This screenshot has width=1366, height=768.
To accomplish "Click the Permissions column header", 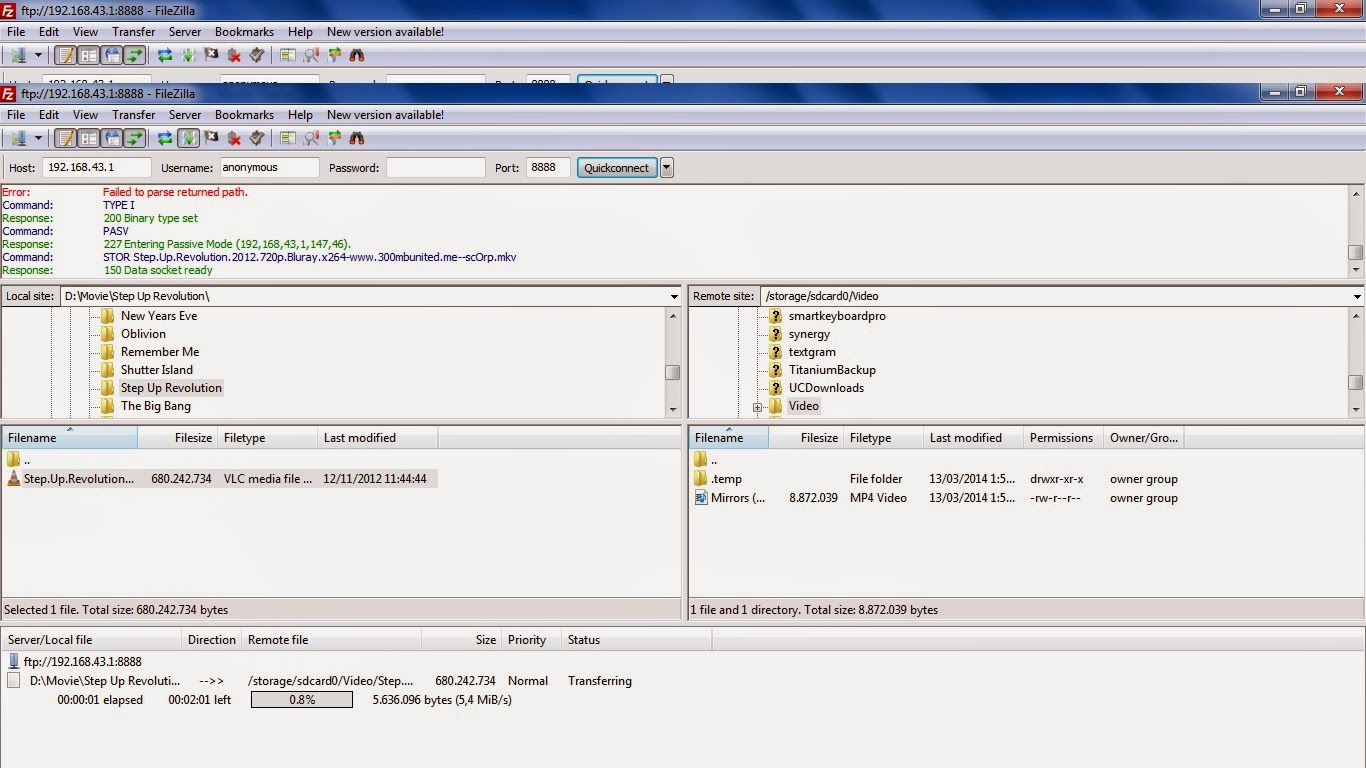I will click(x=1061, y=438).
